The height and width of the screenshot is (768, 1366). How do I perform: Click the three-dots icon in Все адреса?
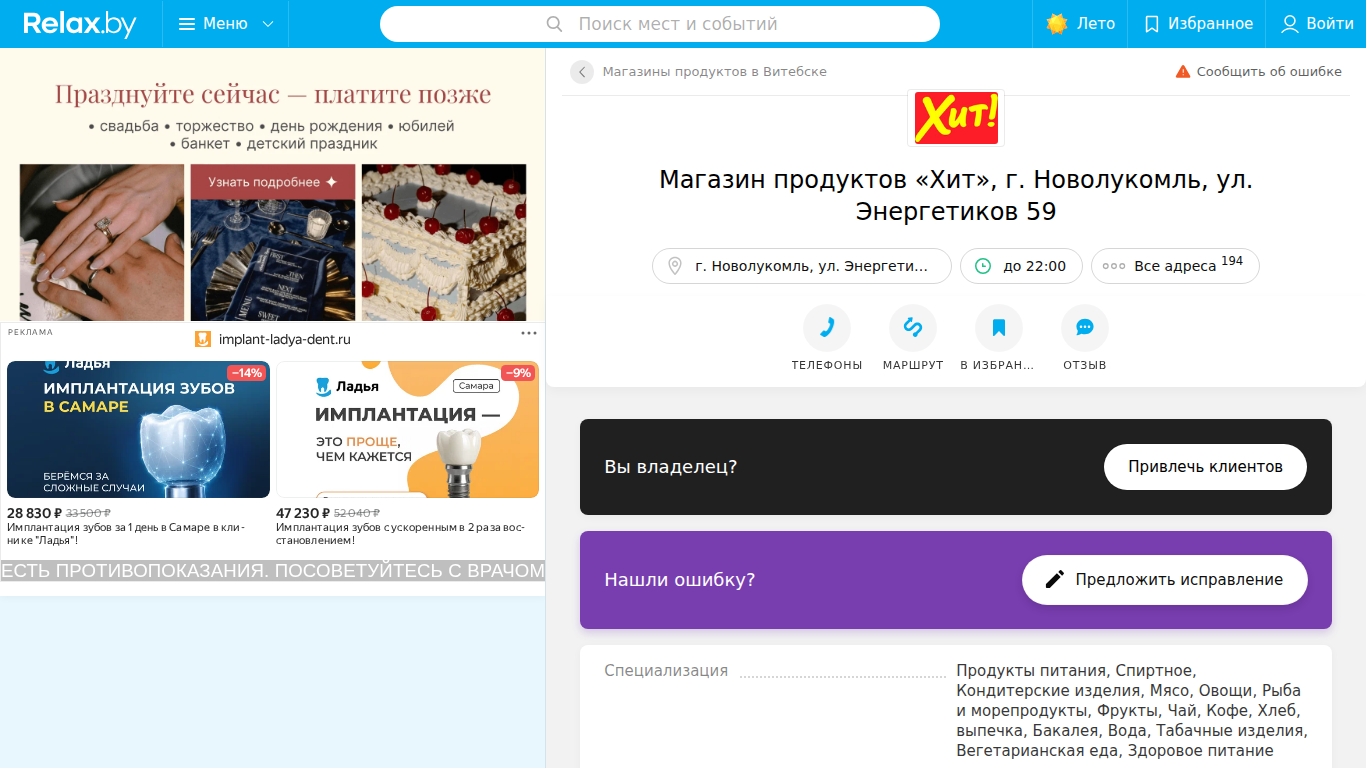tap(1115, 267)
